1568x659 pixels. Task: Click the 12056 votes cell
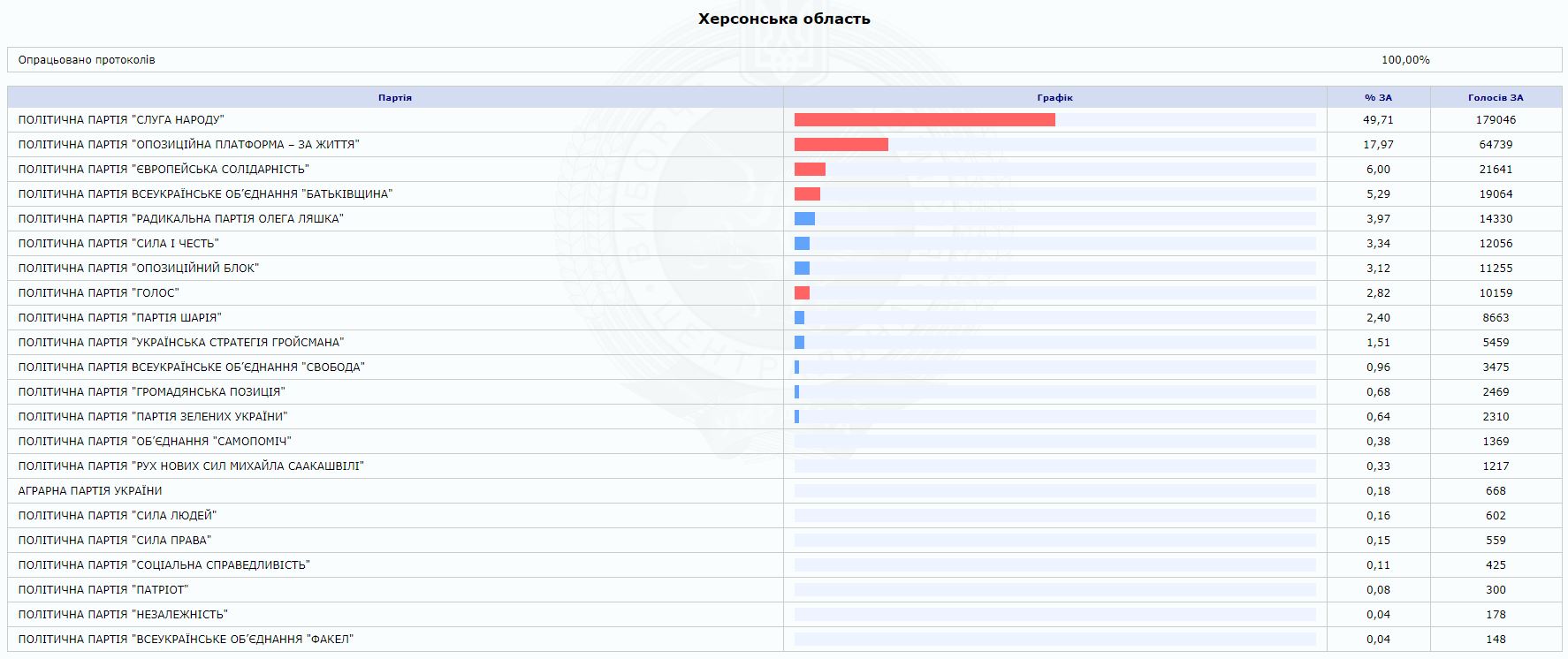(1496, 244)
